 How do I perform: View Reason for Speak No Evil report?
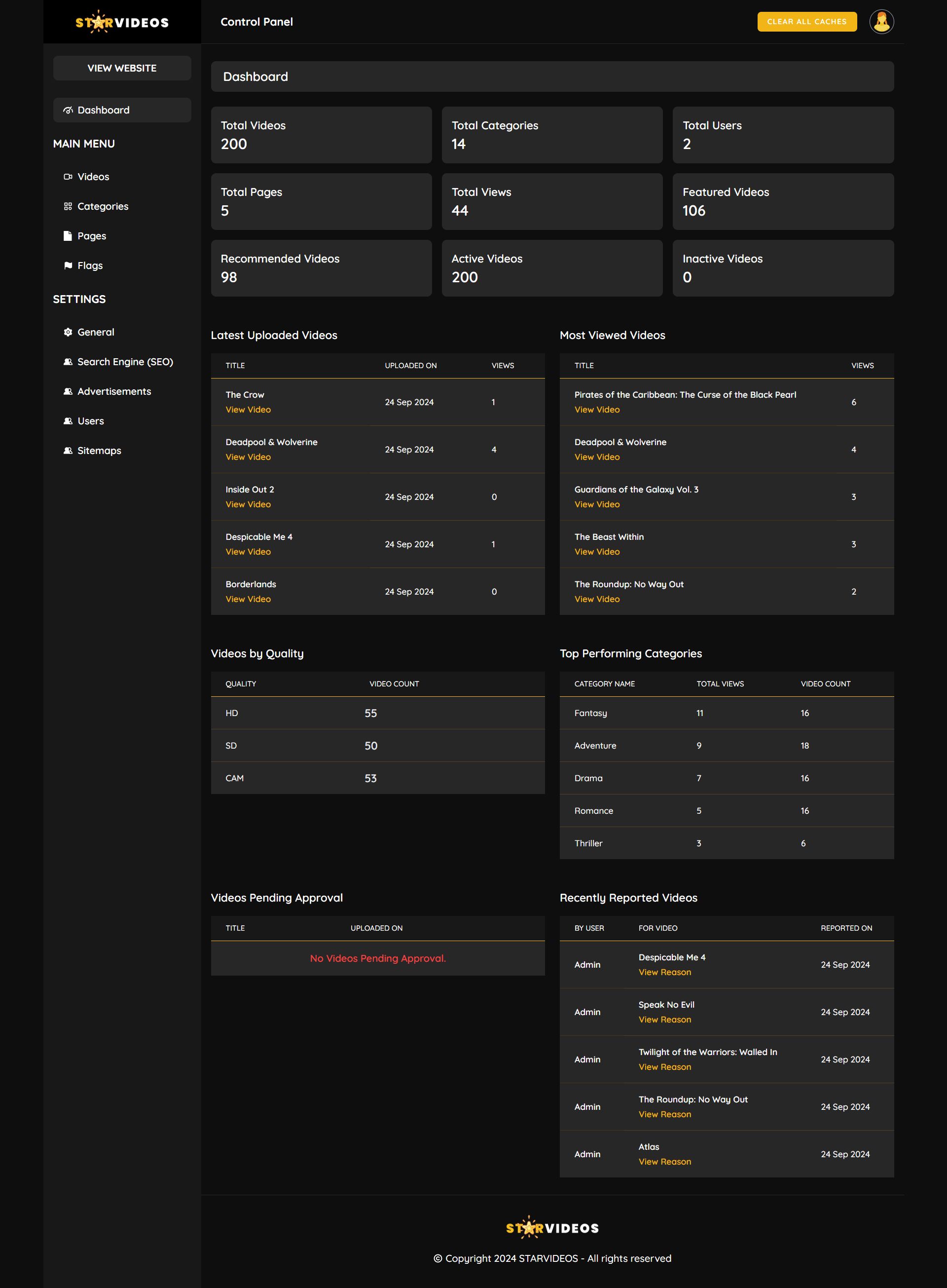[664, 1020]
